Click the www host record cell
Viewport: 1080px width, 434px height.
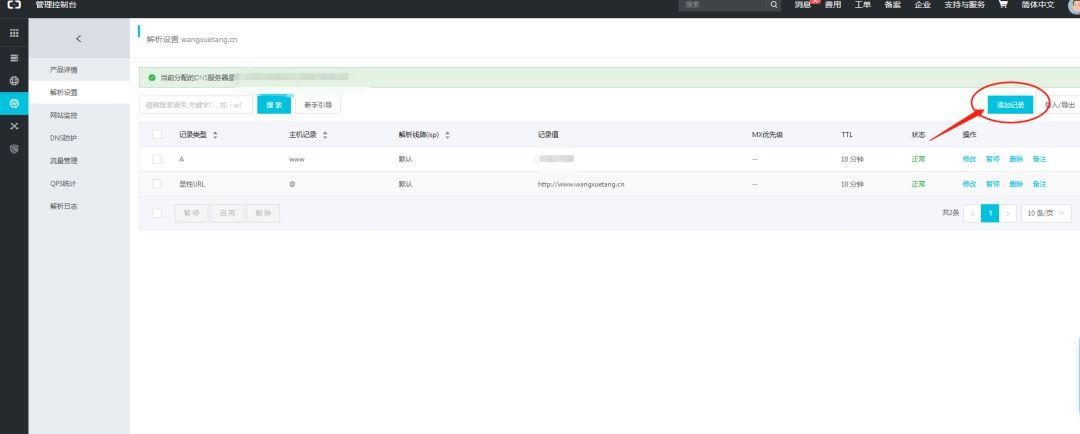click(296, 159)
